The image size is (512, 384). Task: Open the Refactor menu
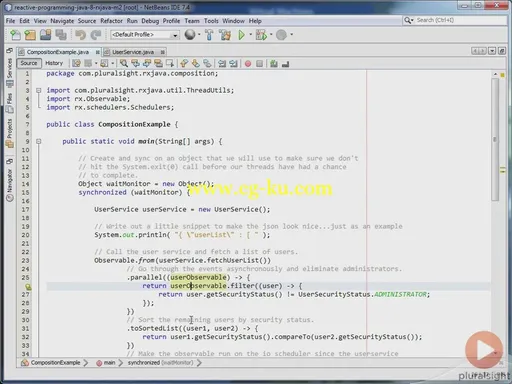coord(111,21)
